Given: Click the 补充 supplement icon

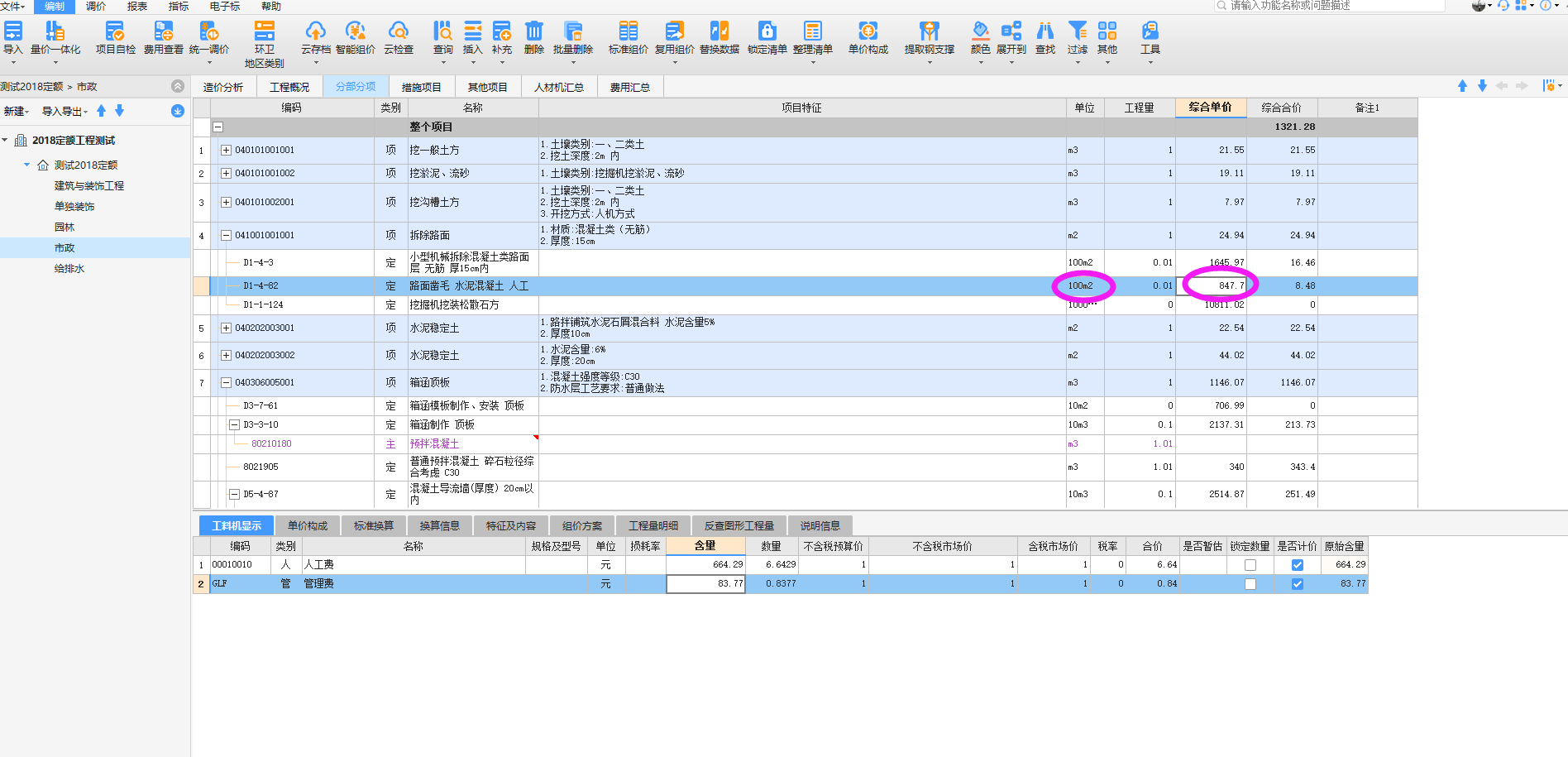Looking at the screenshot, I should coord(501,31).
